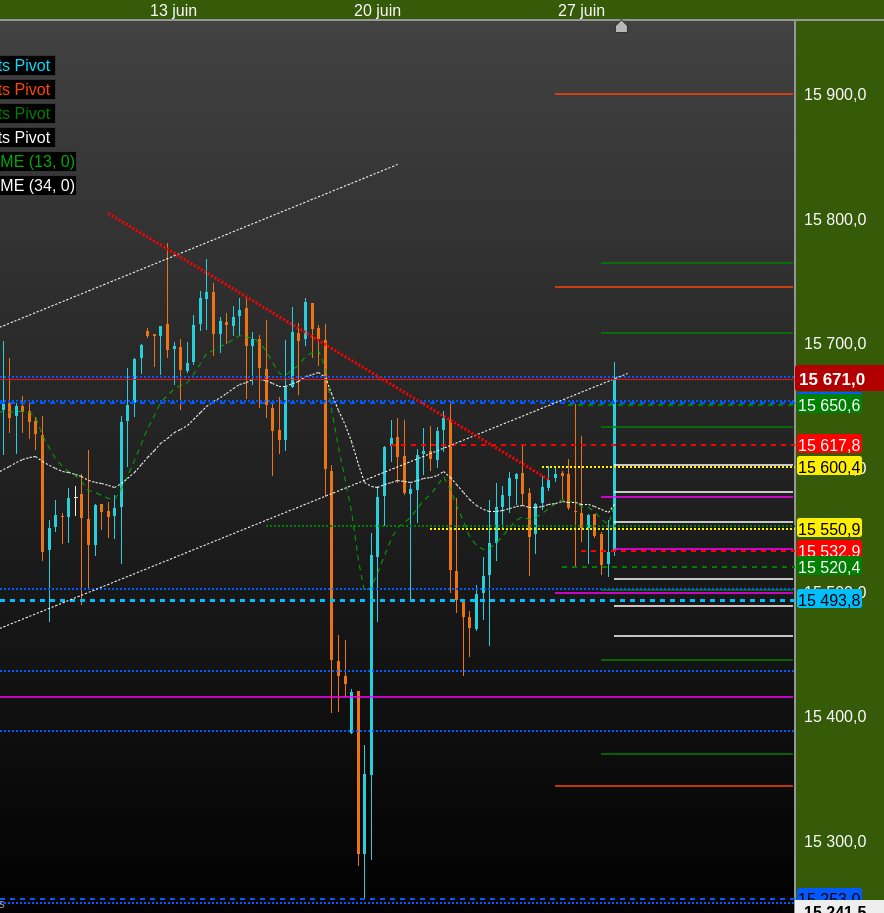
Task: Click the 15 900,0 price scale label
Action: point(835,94)
